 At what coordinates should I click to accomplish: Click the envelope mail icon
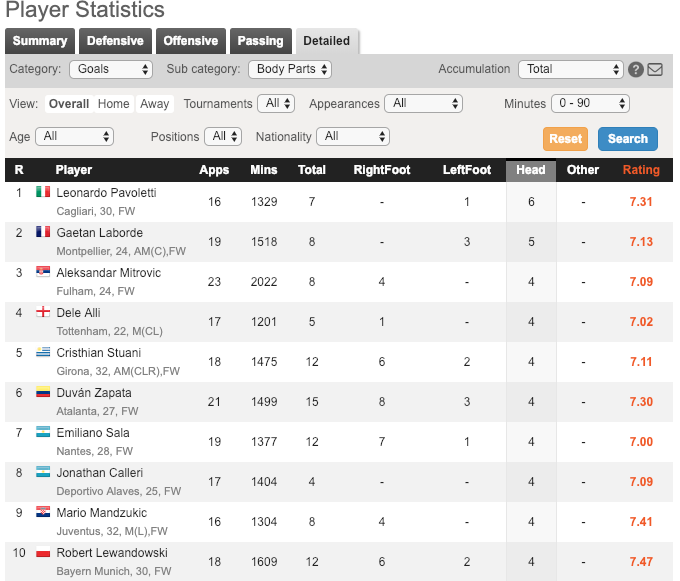tap(655, 70)
